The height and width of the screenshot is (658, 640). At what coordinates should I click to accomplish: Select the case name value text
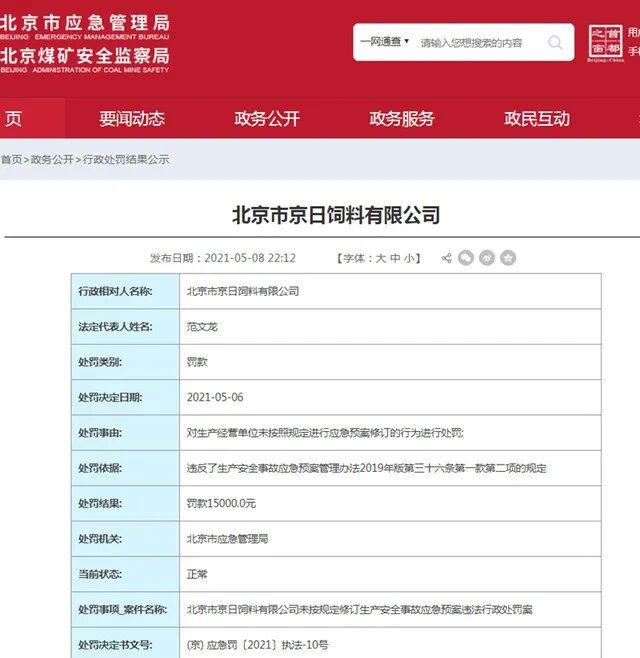360,609
